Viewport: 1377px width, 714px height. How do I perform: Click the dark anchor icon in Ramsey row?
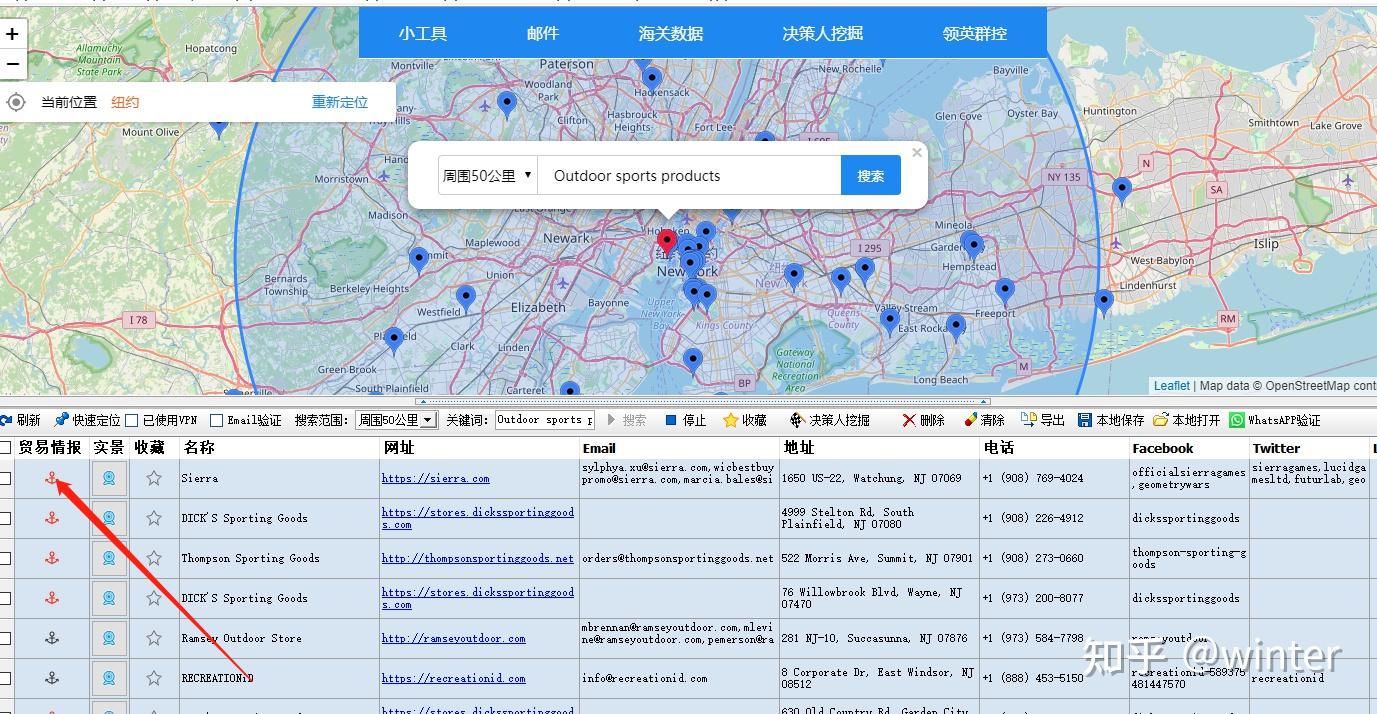click(x=52, y=638)
